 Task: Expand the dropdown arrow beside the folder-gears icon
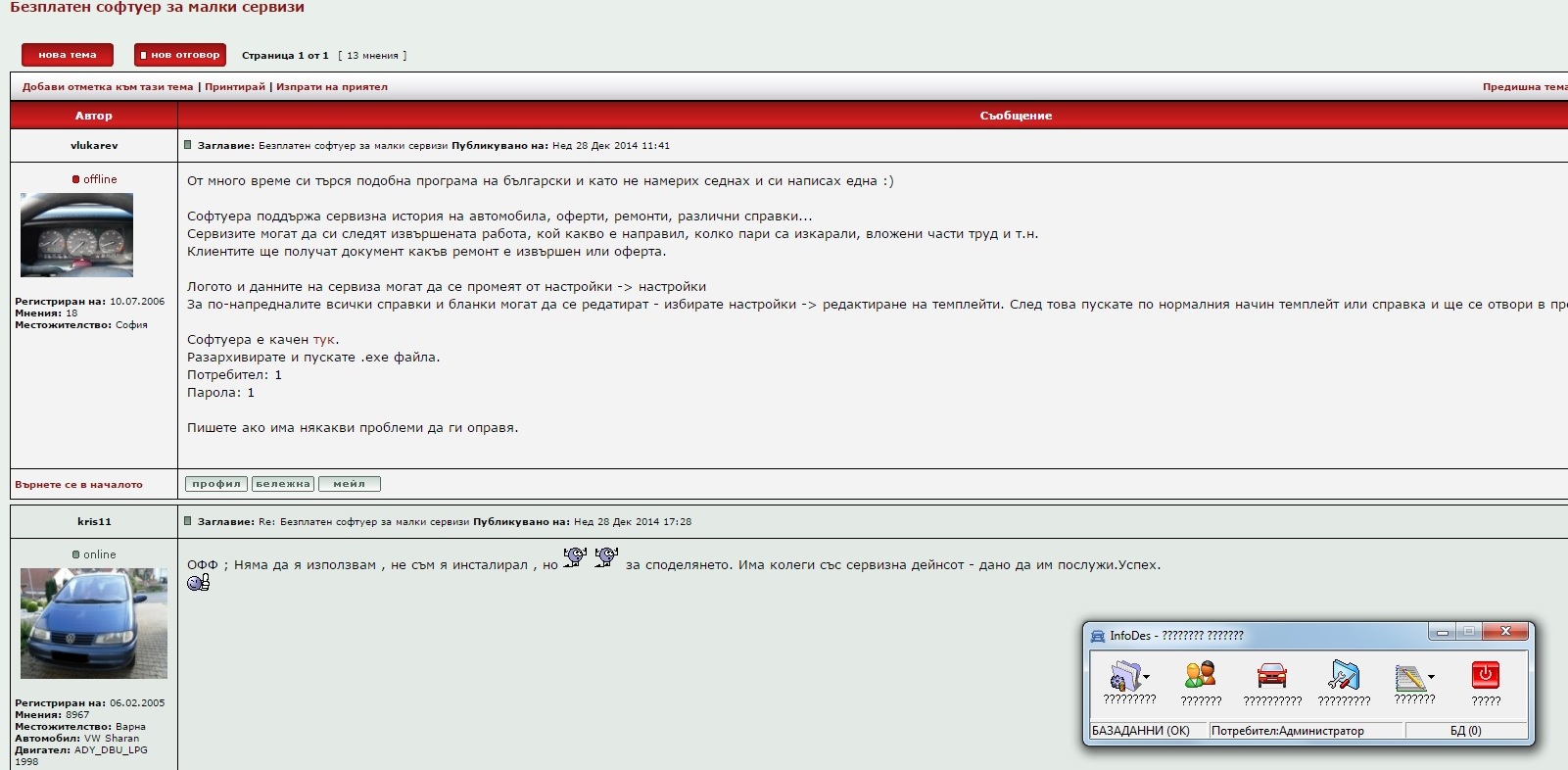click(1147, 677)
